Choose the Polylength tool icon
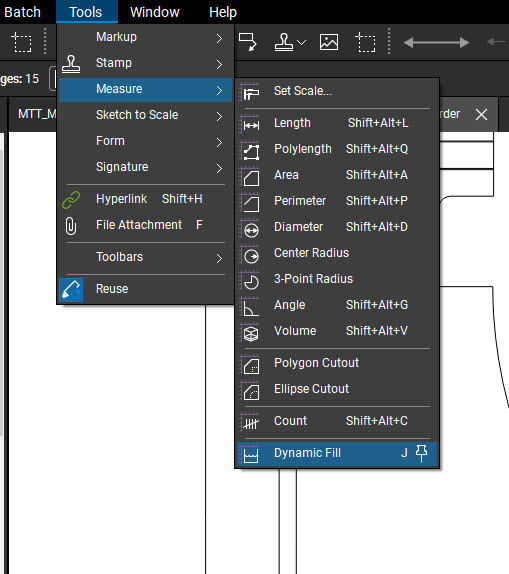Viewport: 509px width, 574px height. click(x=250, y=149)
